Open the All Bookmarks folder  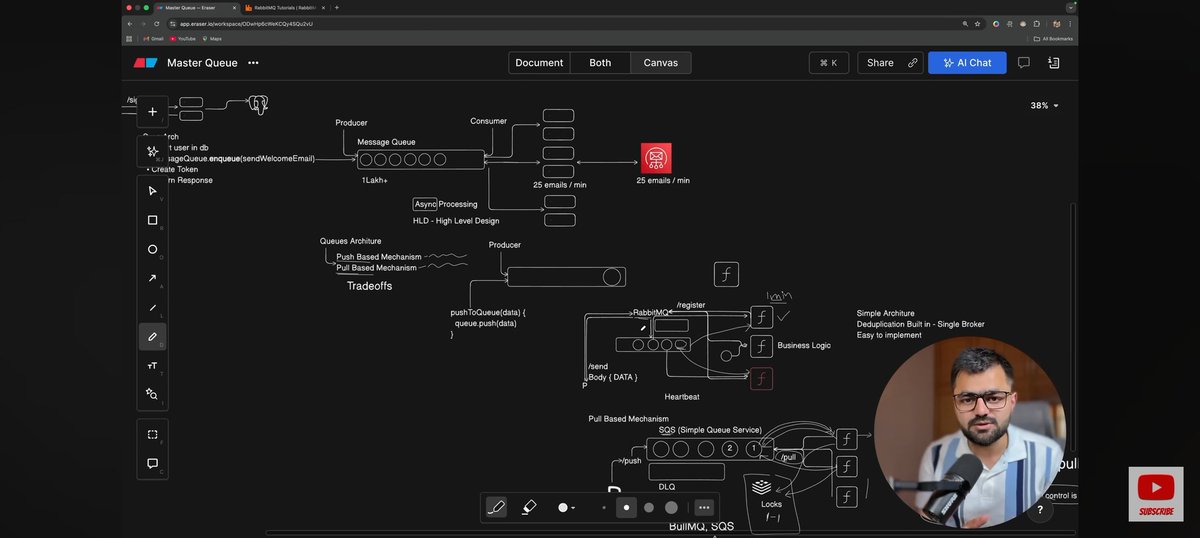tap(1054, 39)
